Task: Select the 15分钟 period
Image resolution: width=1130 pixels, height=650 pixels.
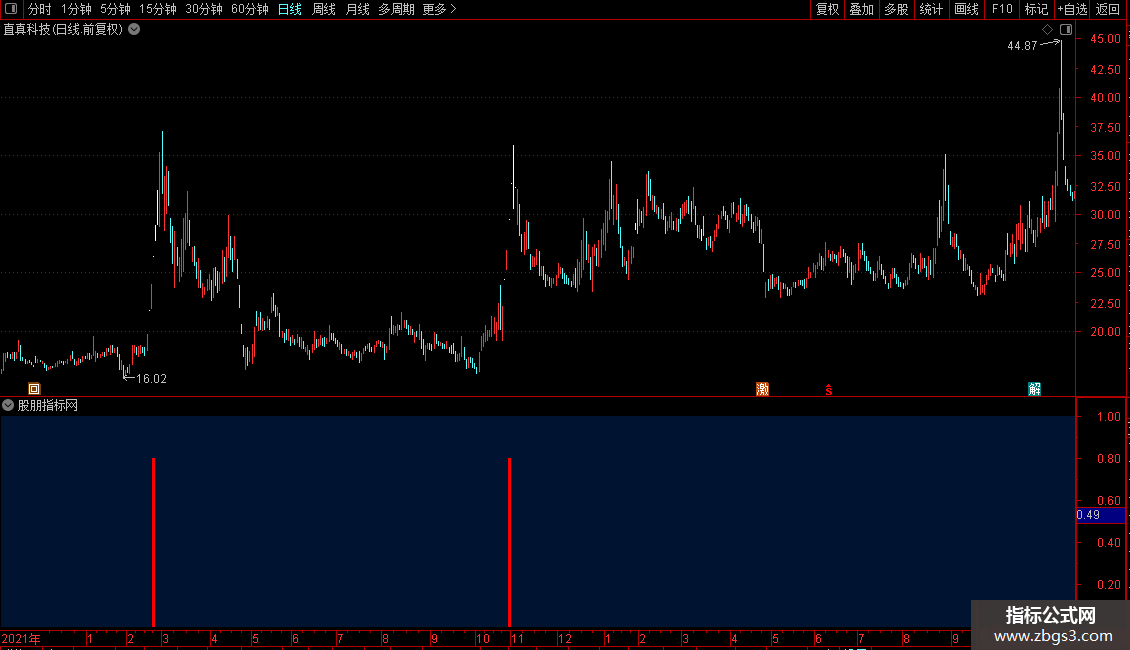Action: 158,9
